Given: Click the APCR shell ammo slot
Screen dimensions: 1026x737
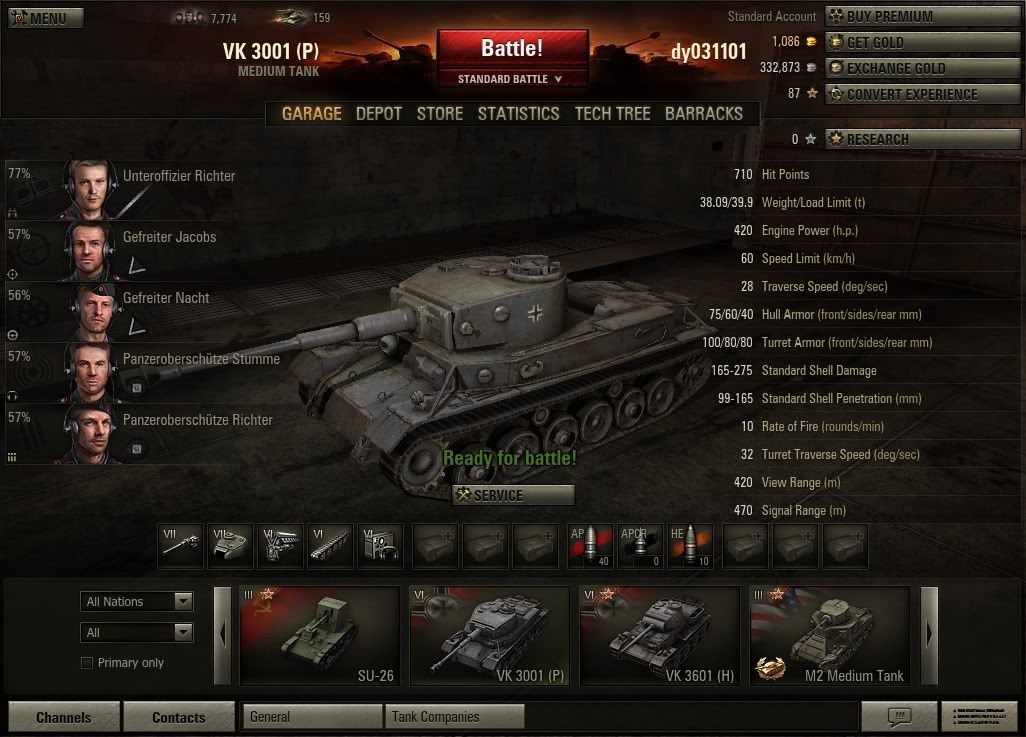Looking at the screenshot, I should tap(641, 546).
